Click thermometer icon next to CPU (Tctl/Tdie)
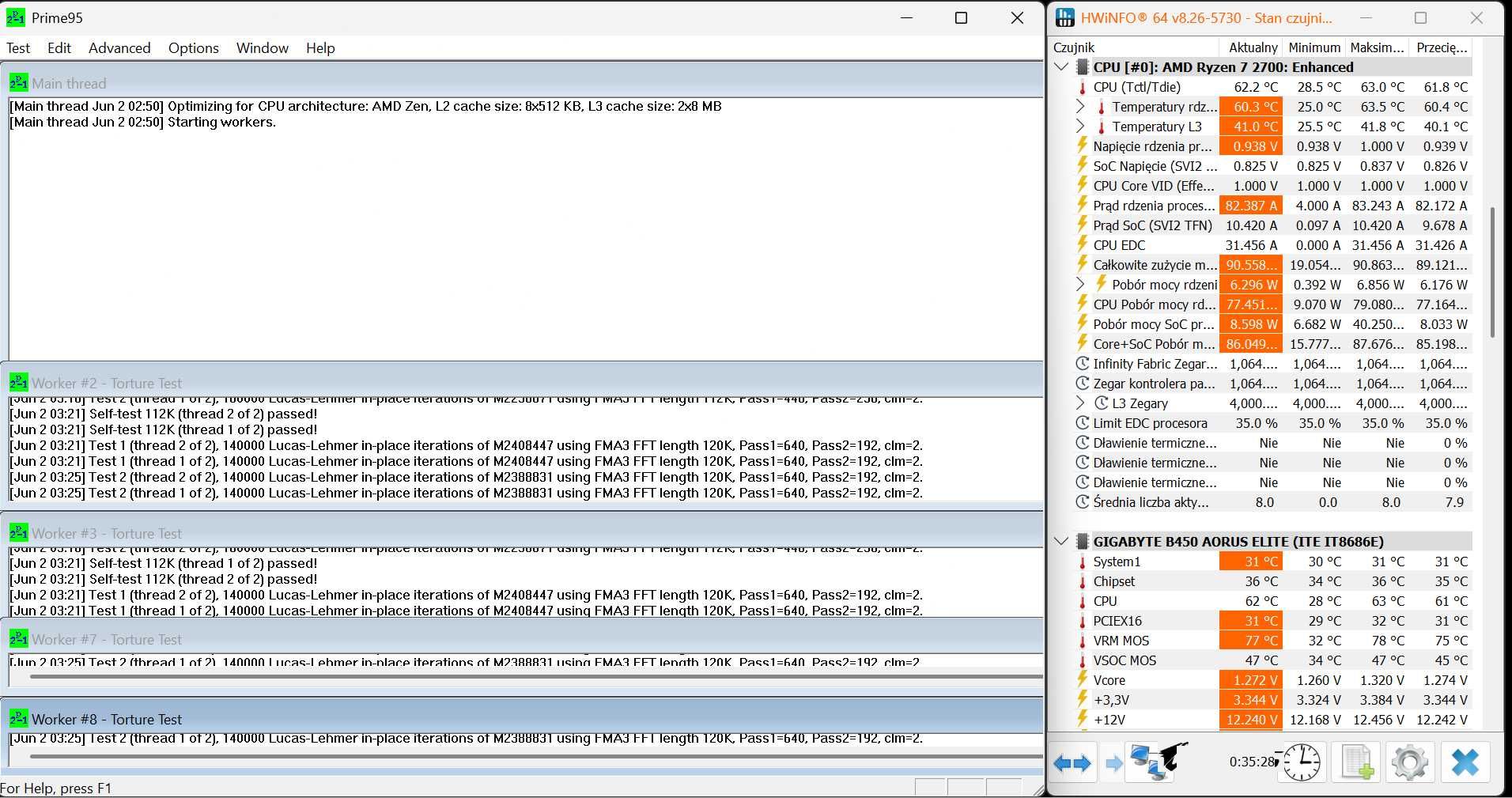 pos(1083,87)
